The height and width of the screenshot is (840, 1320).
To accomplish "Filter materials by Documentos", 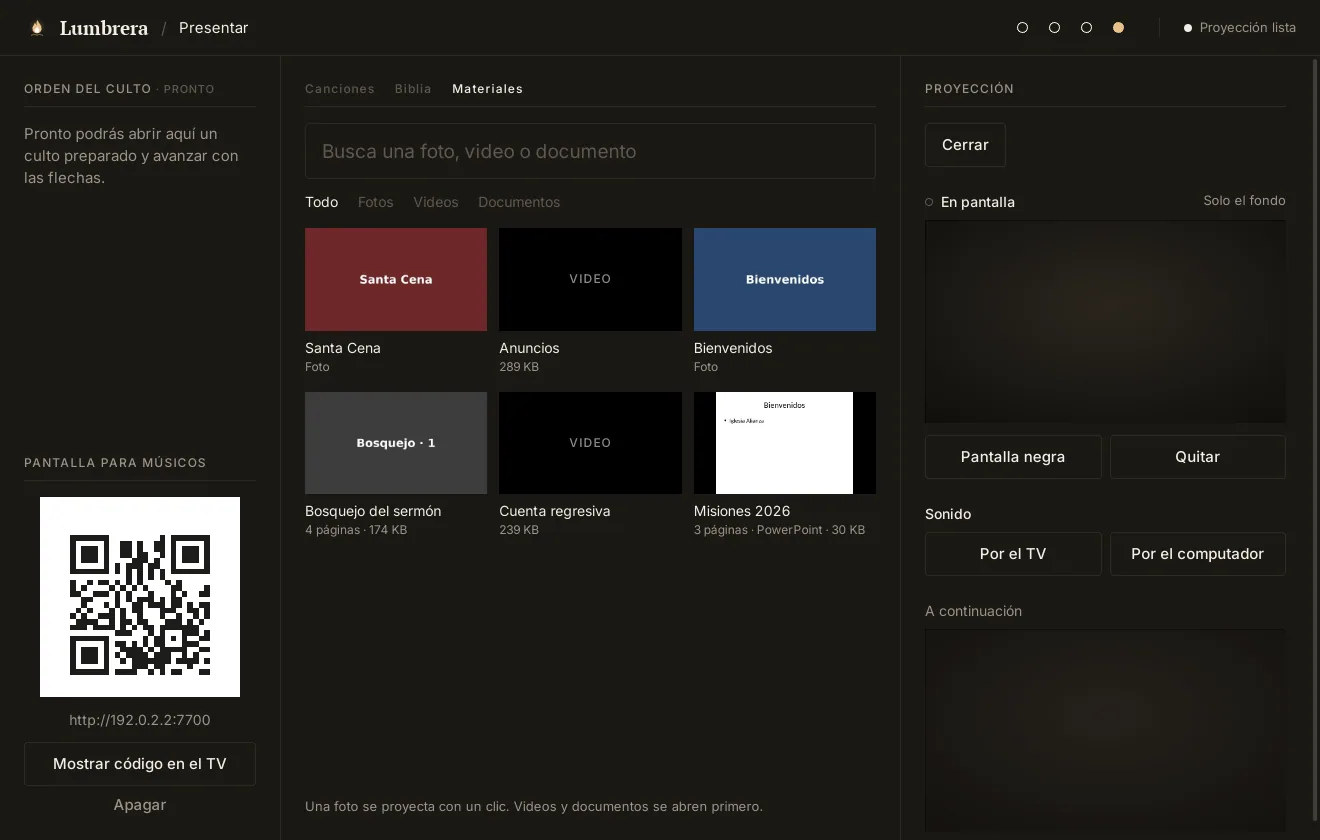I will (x=519, y=202).
